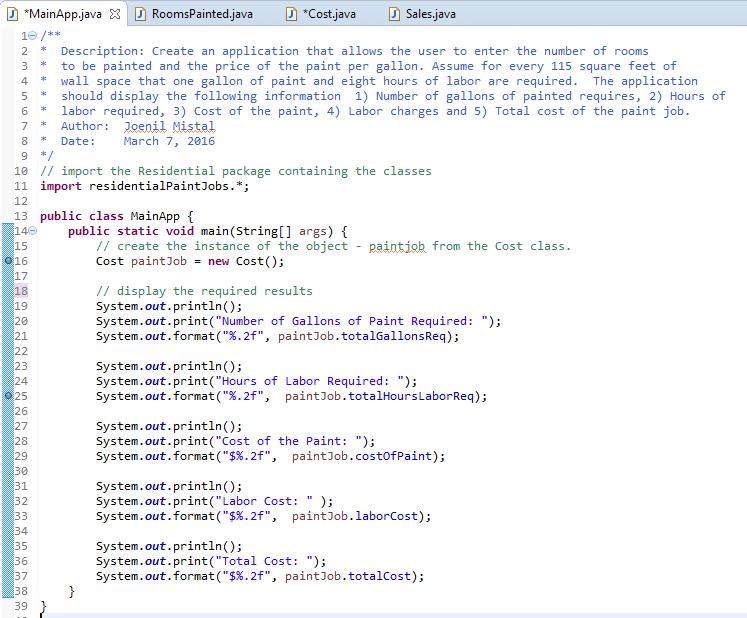Switch to the RoomsPainted.java tab
The image size is (747, 618).
pyautogui.click(x=202, y=14)
